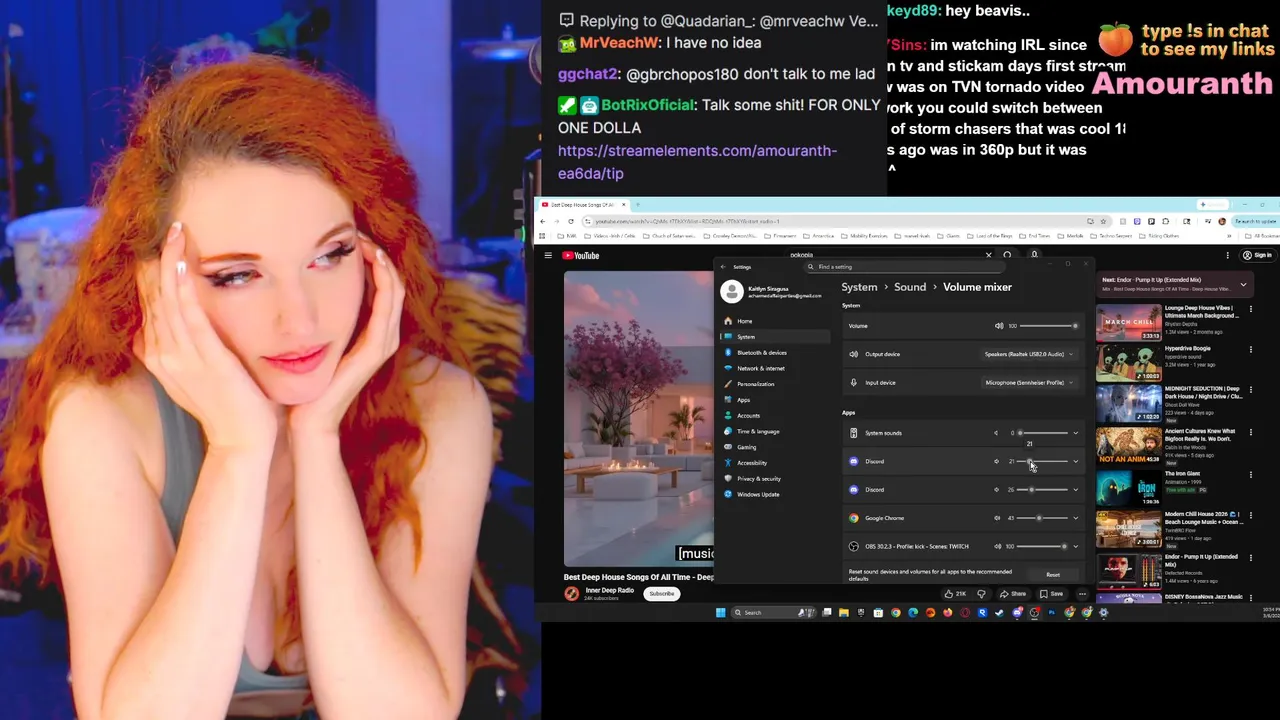
Task: Open File Explorer from taskbar
Action: 843,613
